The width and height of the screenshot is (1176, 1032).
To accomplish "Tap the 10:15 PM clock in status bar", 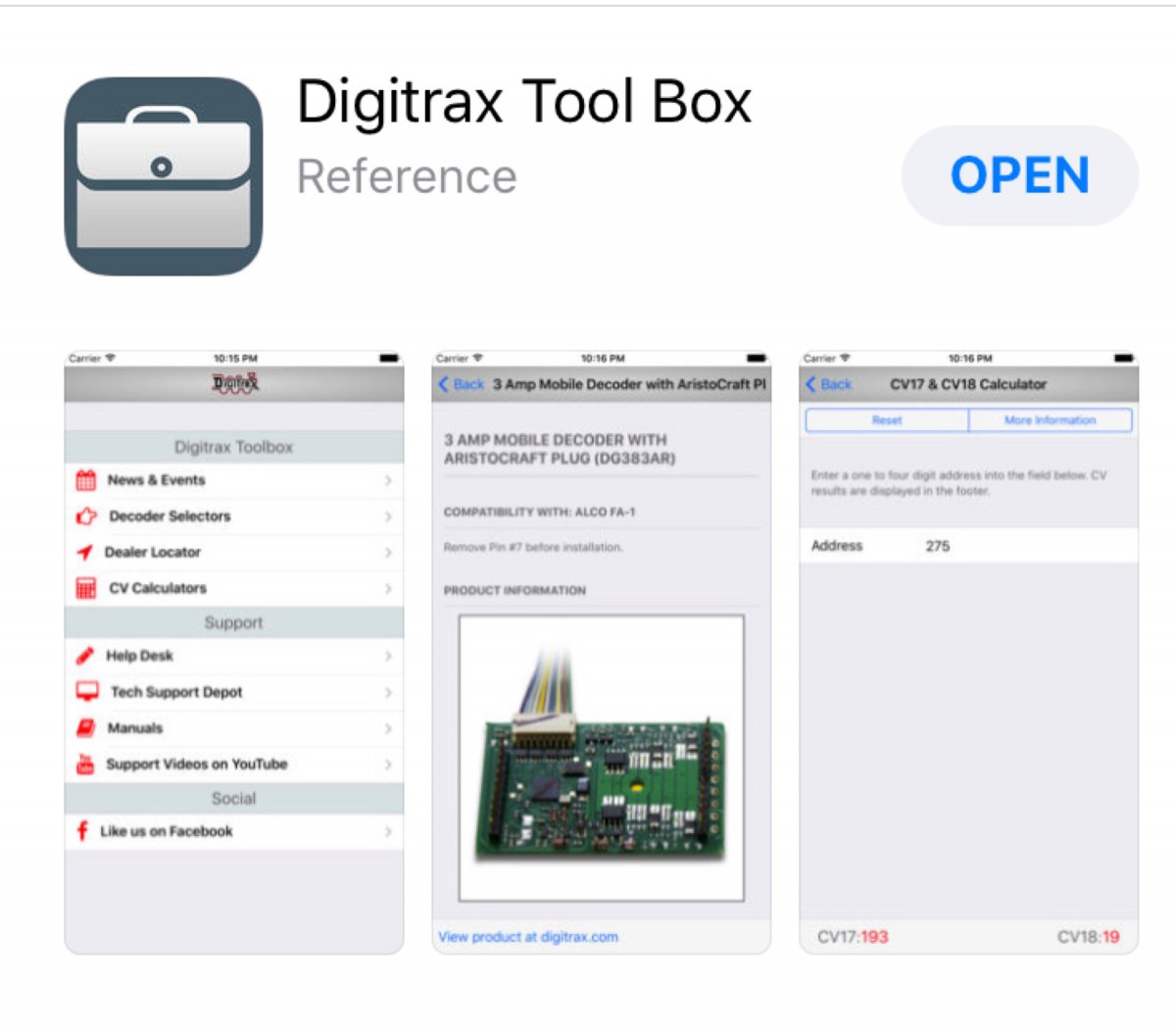I will 235,359.
